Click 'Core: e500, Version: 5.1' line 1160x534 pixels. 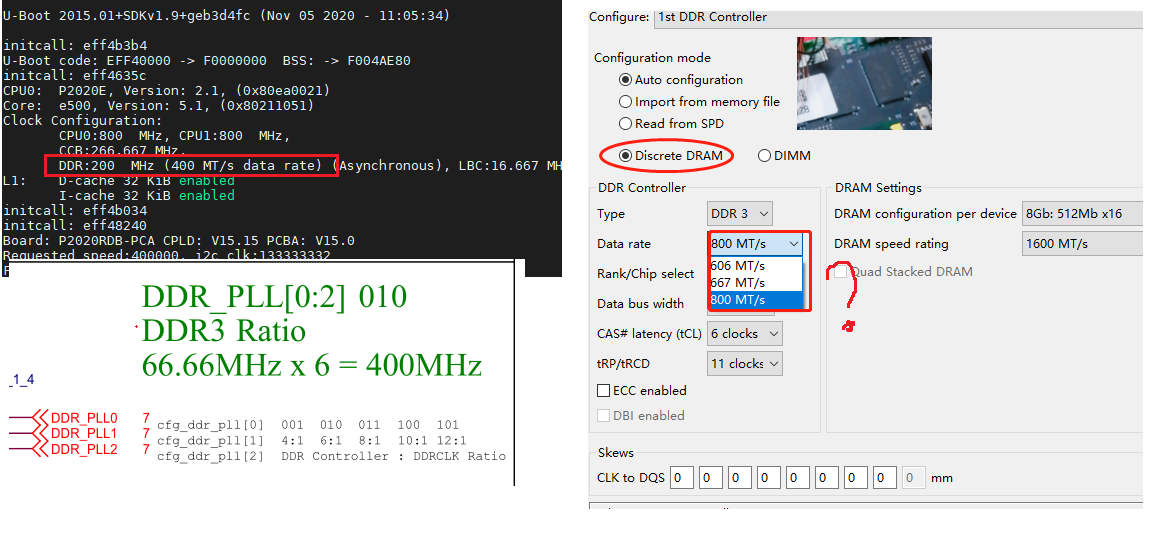[158, 106]
